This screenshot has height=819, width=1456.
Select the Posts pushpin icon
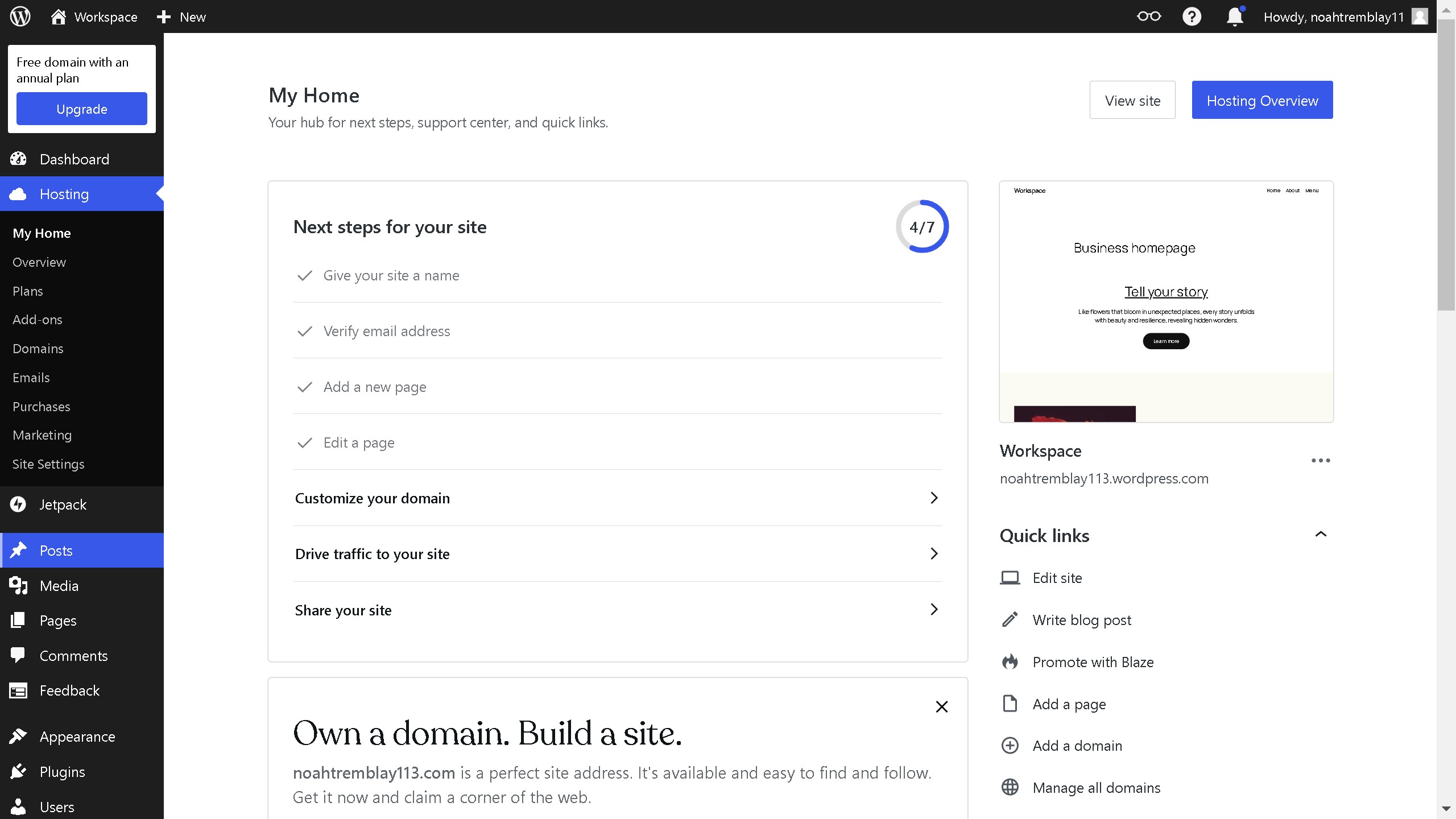[19, 550]
